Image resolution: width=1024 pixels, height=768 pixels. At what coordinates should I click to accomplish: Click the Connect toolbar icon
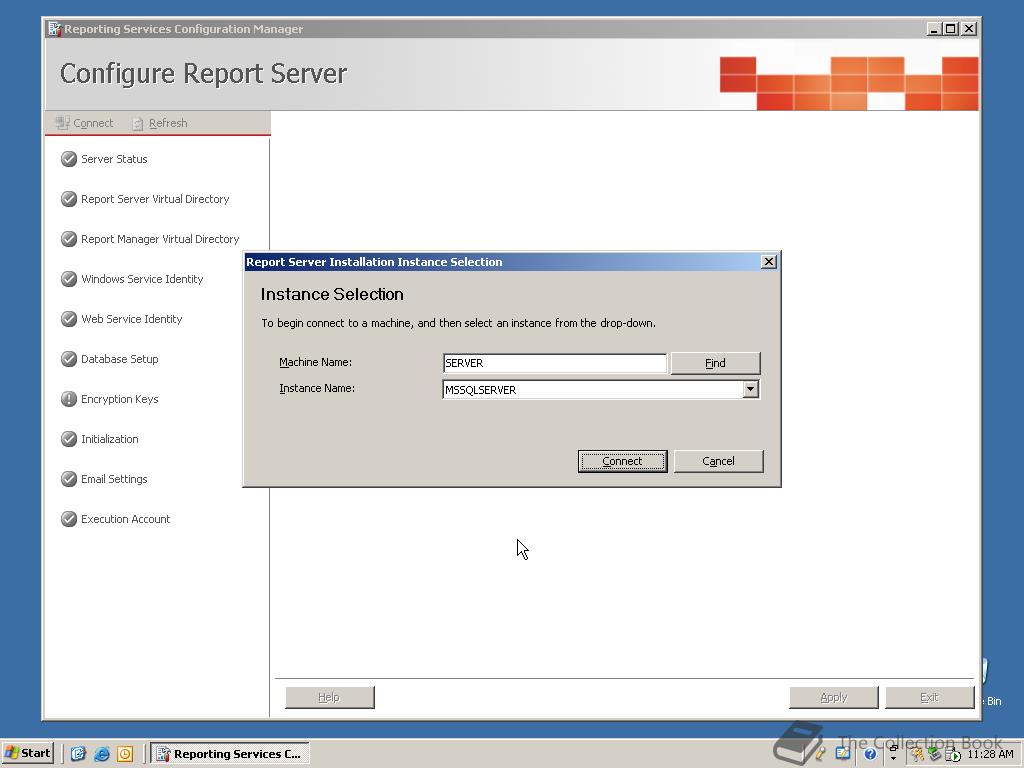(63, 123)
